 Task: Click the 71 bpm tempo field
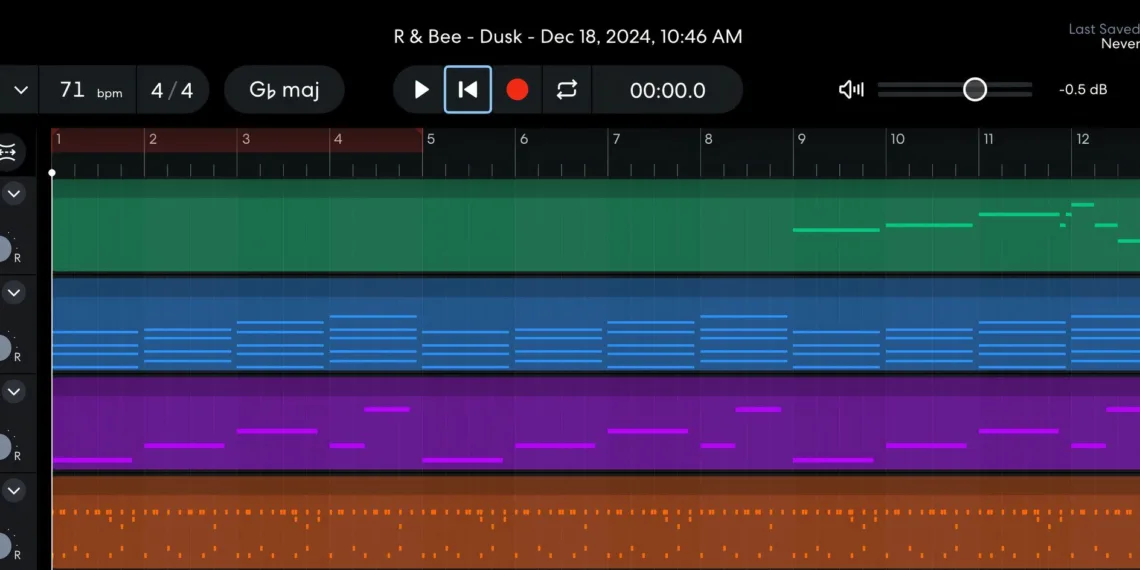pyautogui.click(x=89, y=90)
